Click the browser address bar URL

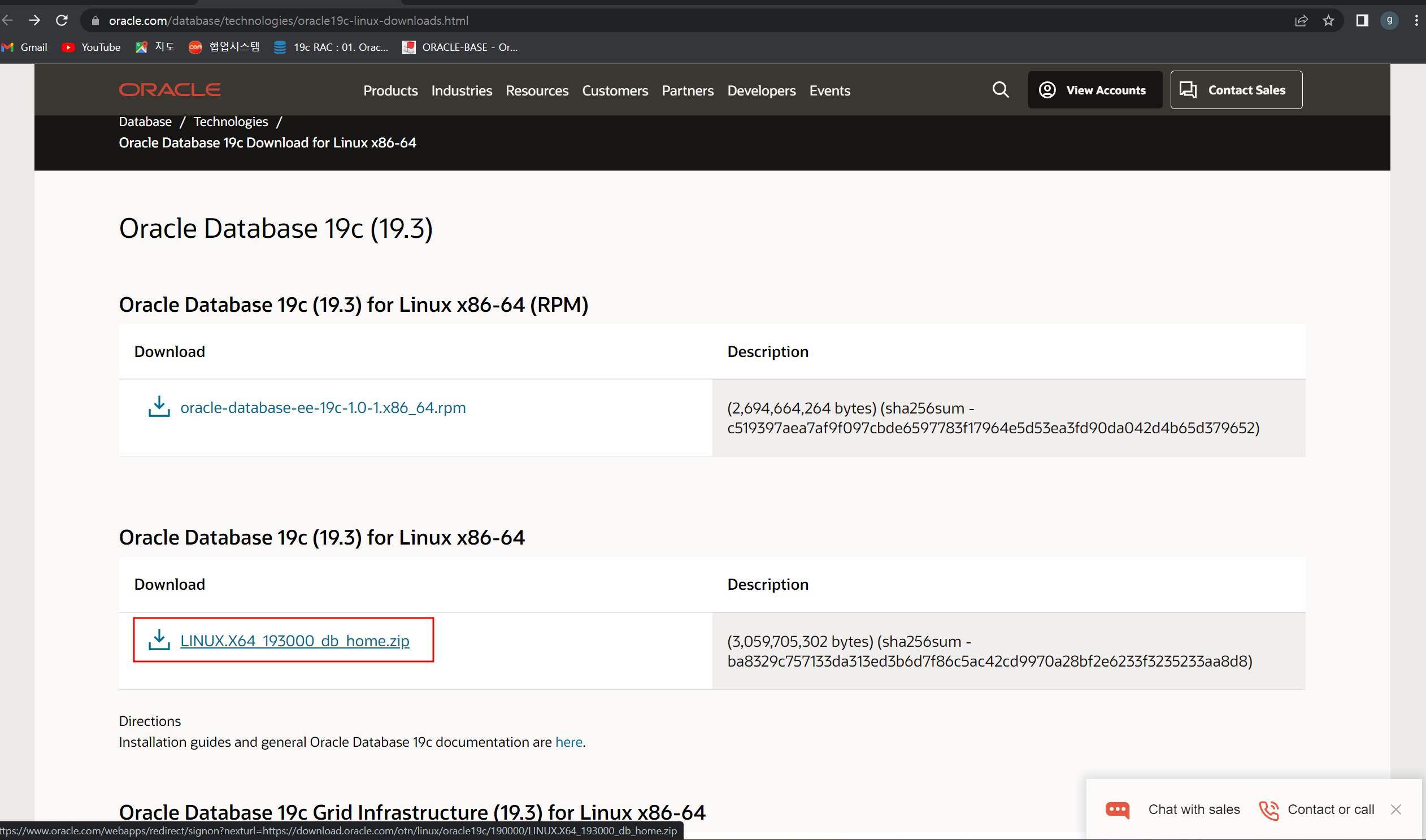point(289,21)
